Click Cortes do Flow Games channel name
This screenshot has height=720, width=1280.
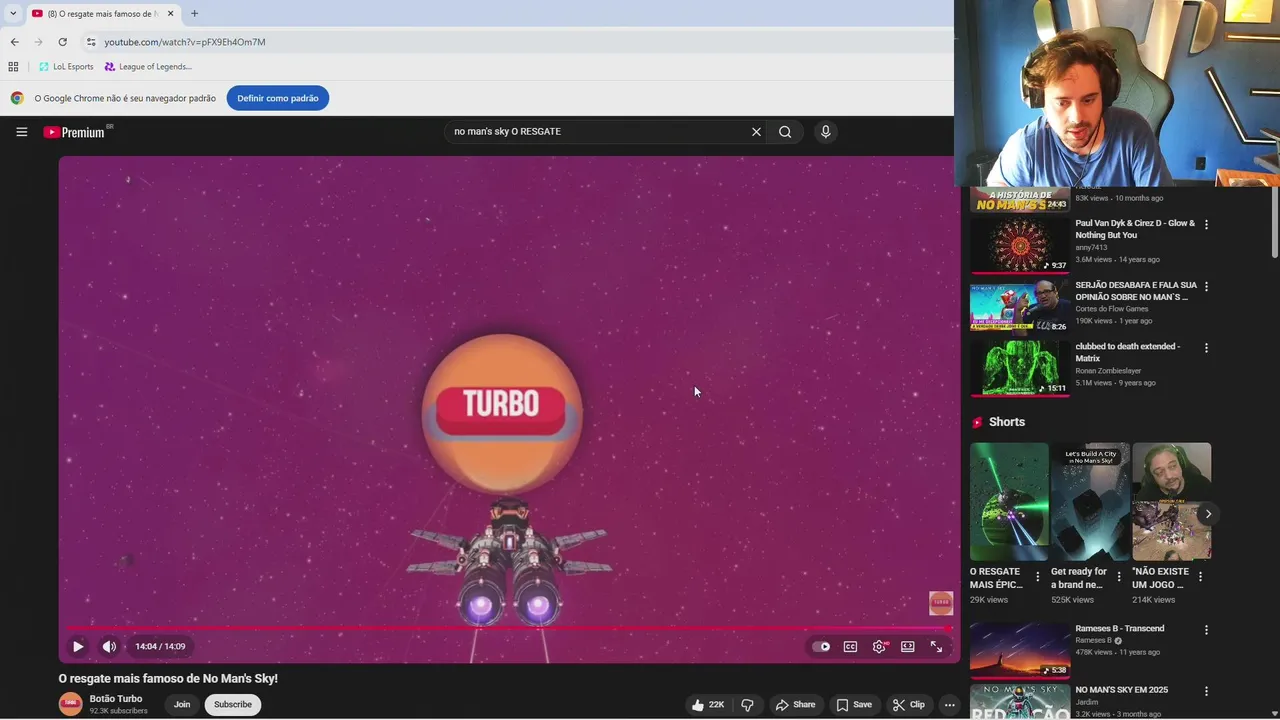pyautogui.click(x=1112, y=309)
